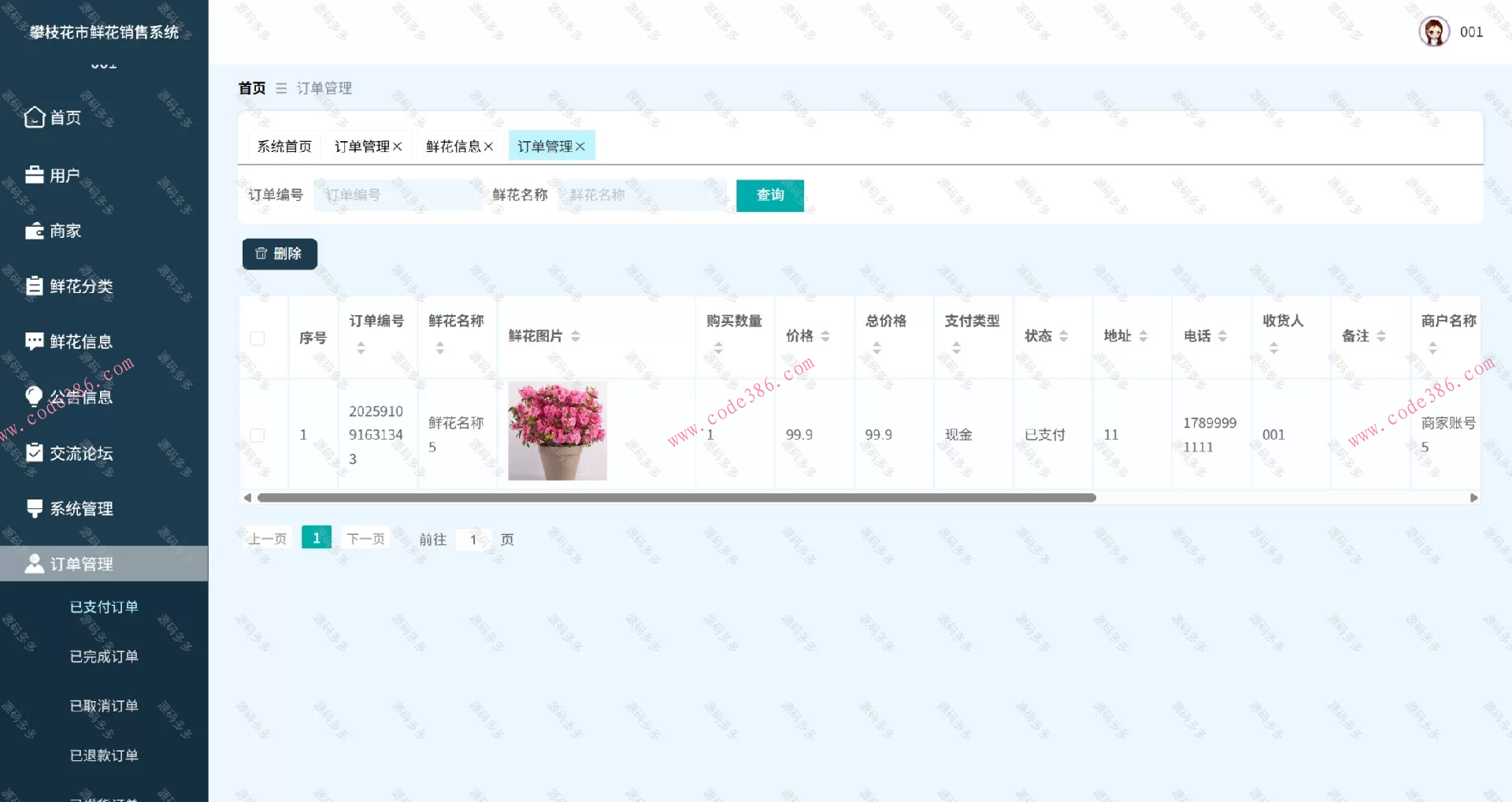Open the 公告信息 announcements section
The height and width of the screenshot is (802, 1512).
click(x=35, y=395)
